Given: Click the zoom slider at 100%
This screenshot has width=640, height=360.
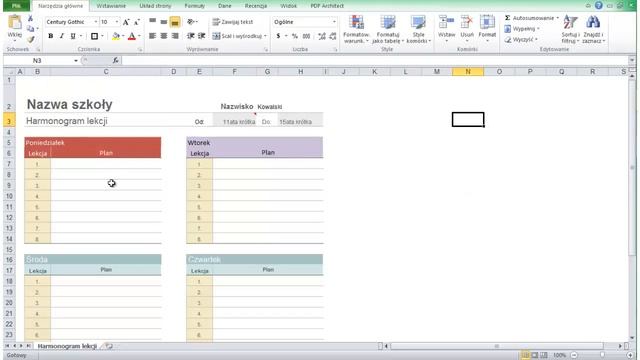Looking at the screenshot, I should (602, 355).
